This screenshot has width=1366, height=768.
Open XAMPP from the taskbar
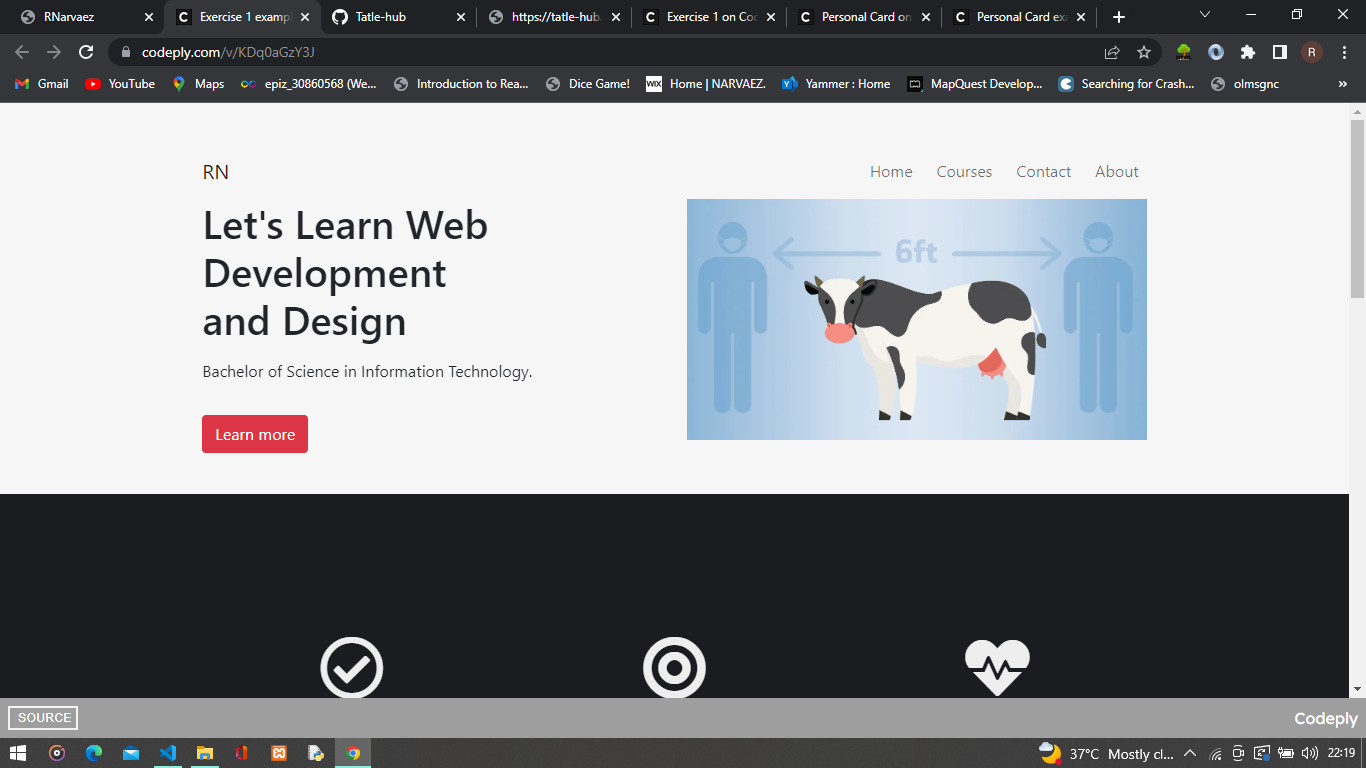279,753
